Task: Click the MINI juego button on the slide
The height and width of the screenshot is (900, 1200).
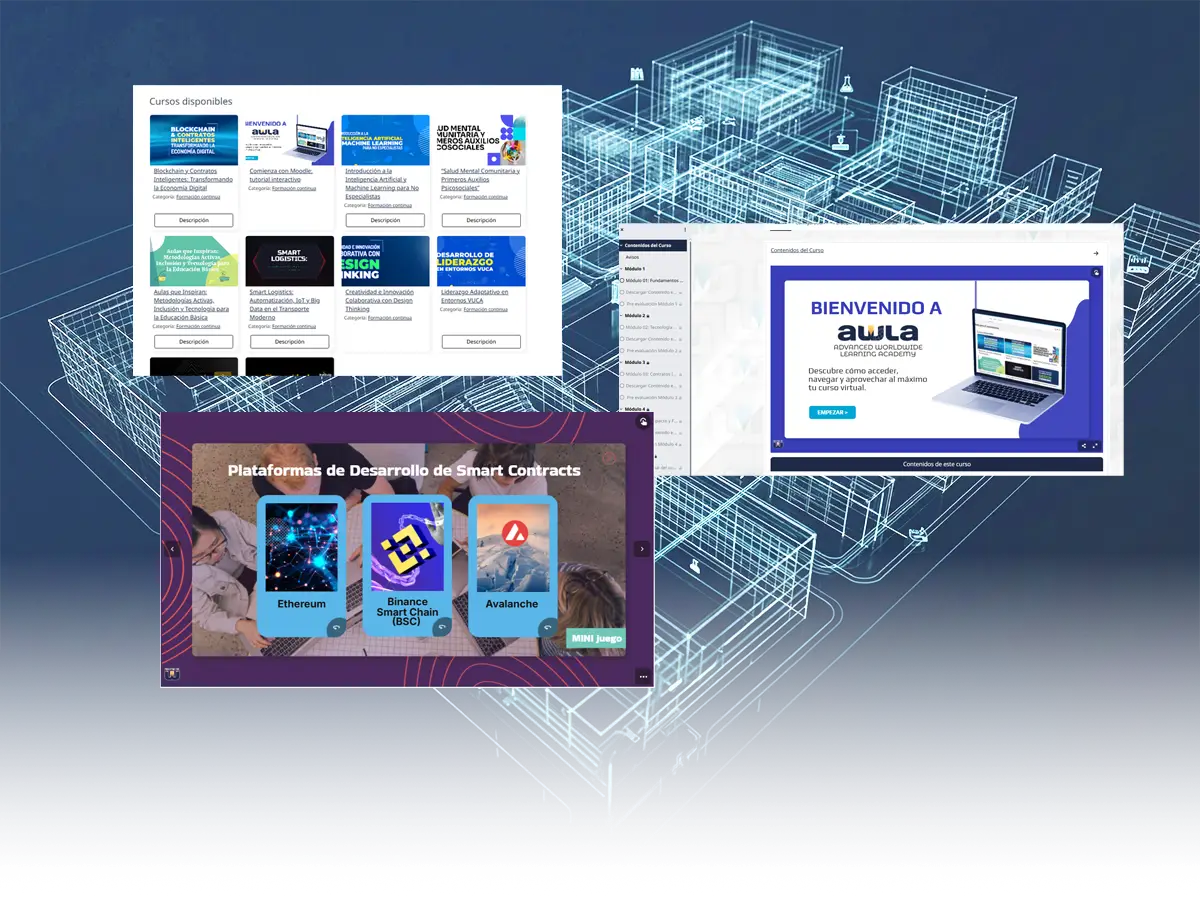Action: click(x=595, y=638)
